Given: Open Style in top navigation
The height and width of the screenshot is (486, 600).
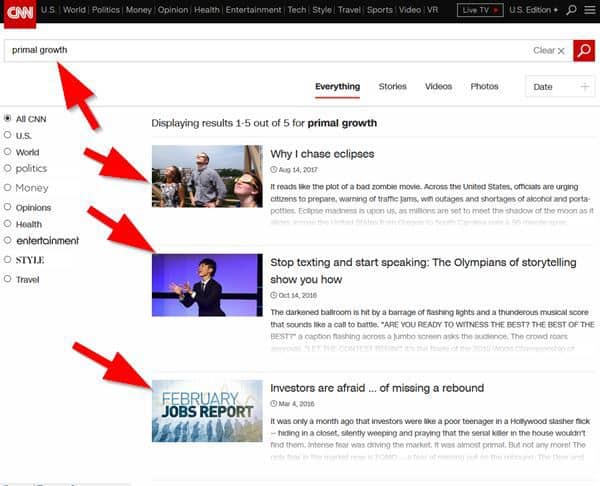Looking at the screenshot, I should 322,10.
